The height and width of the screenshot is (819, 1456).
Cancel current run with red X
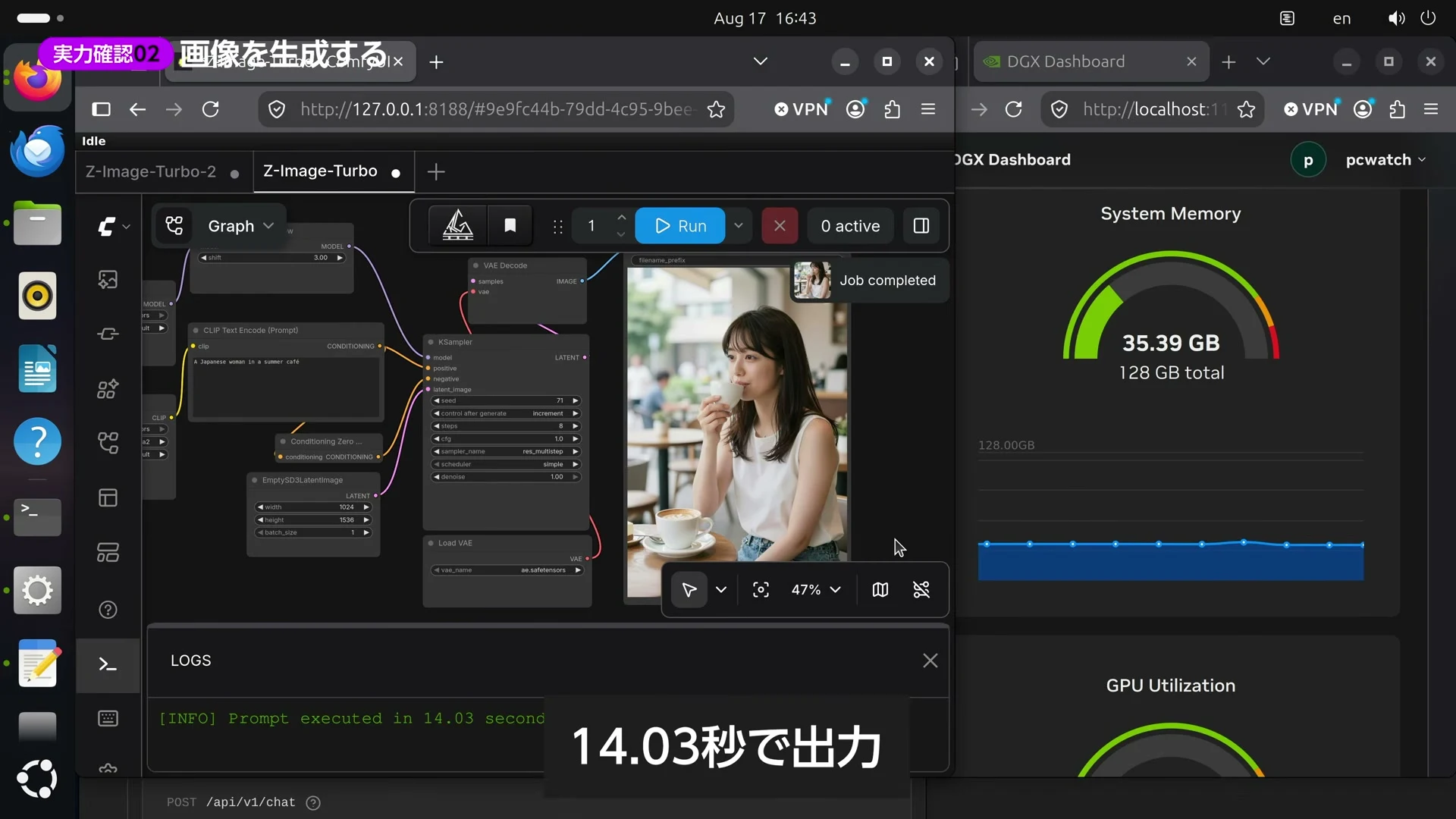click(x=780, y=226)
